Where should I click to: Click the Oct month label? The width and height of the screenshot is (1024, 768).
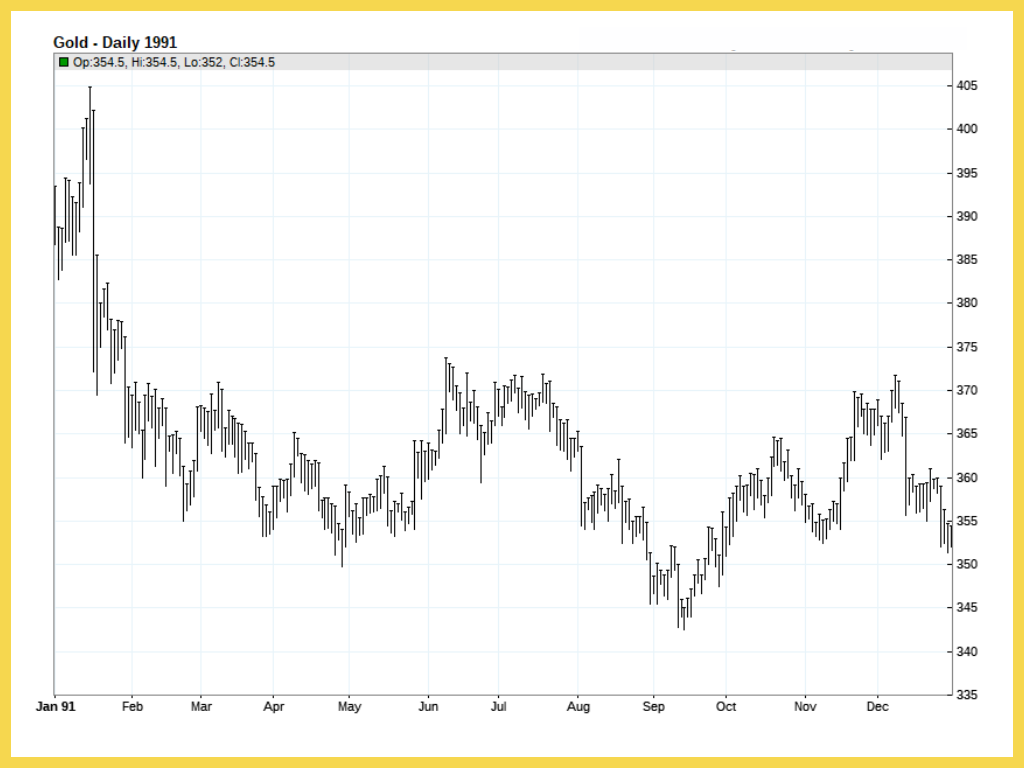tap(726, 707)
